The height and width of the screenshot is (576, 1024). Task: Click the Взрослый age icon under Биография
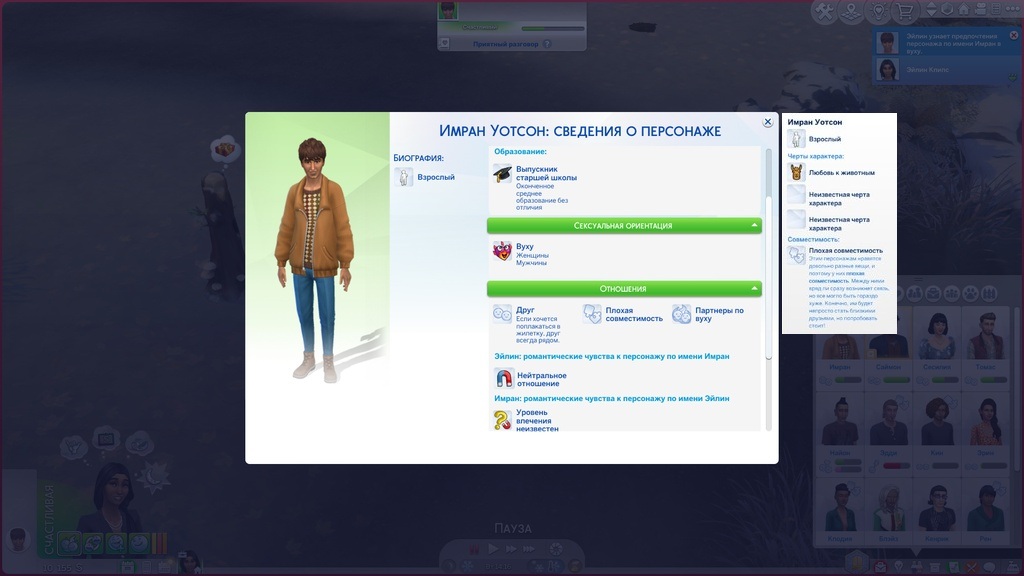click(404, 177)
